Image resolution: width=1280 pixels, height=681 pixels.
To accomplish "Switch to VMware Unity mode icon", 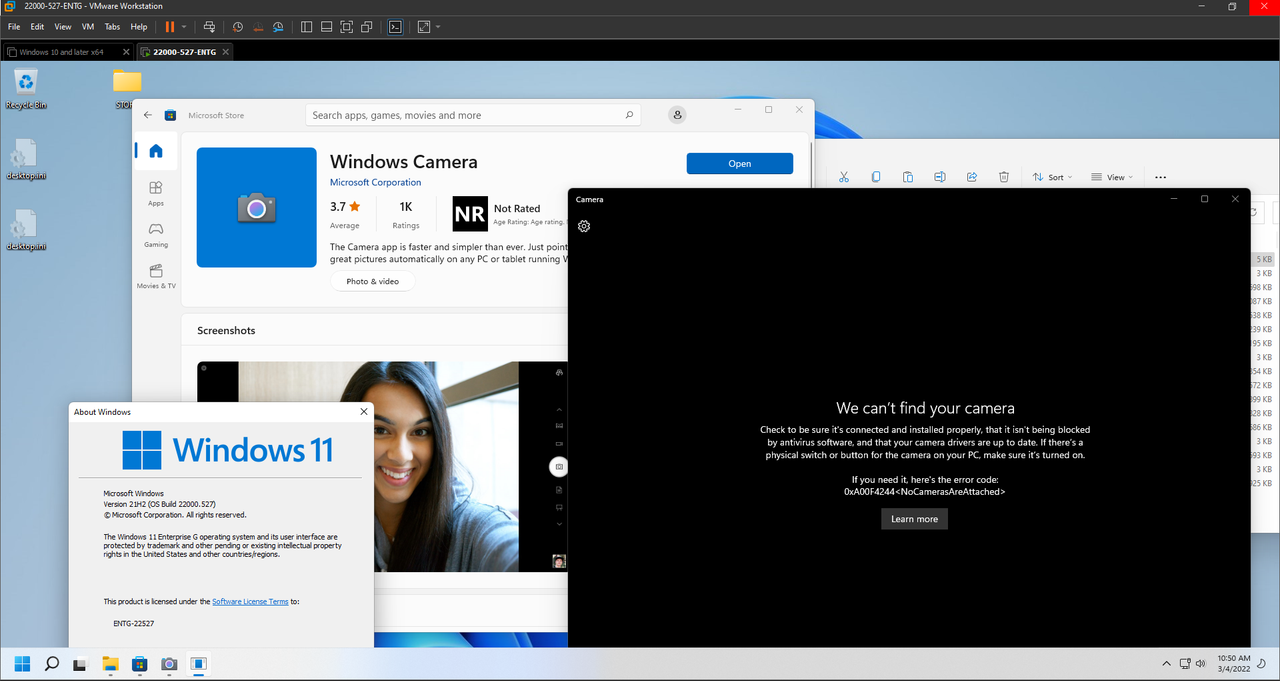I will [367, 27].
